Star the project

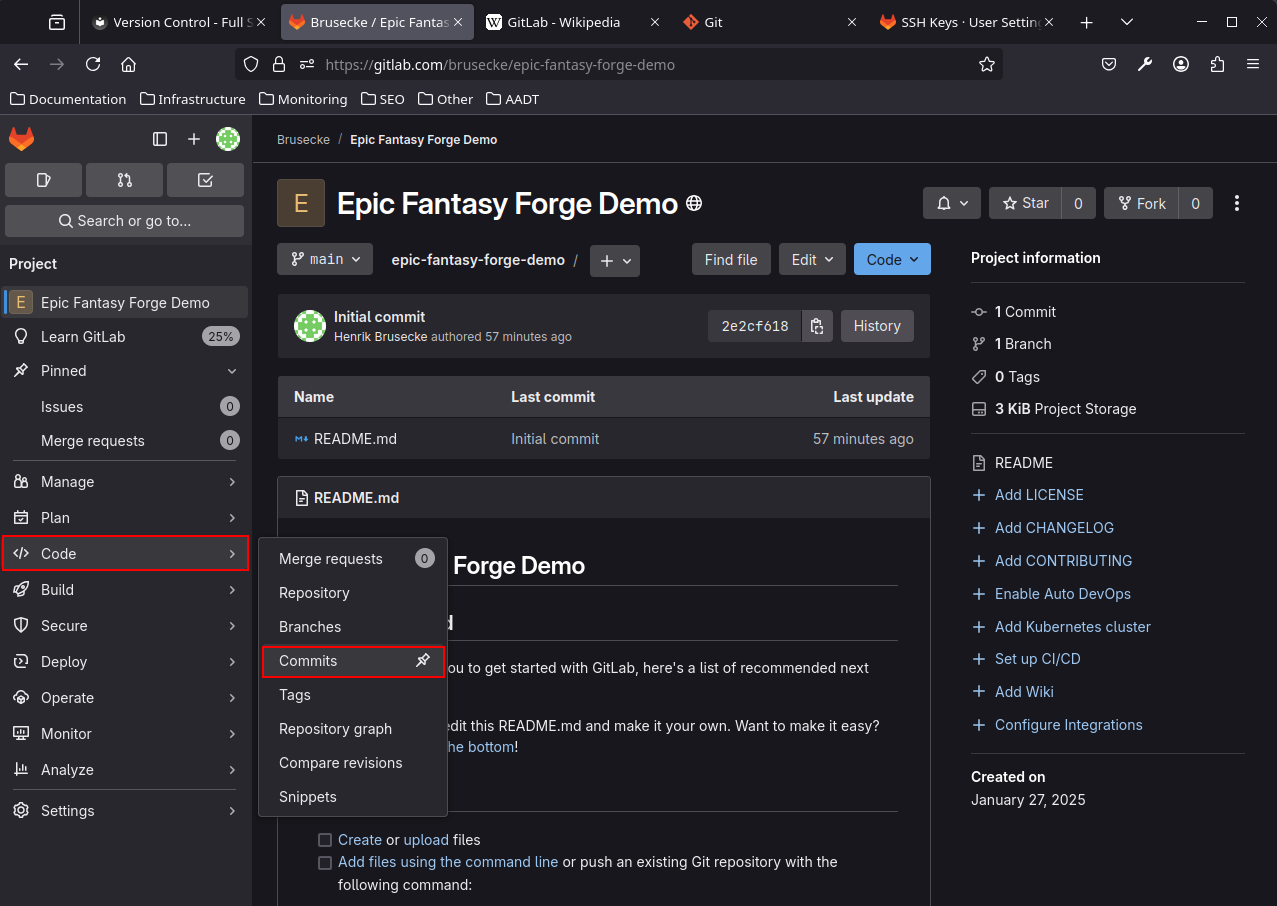click(1025, 203)
